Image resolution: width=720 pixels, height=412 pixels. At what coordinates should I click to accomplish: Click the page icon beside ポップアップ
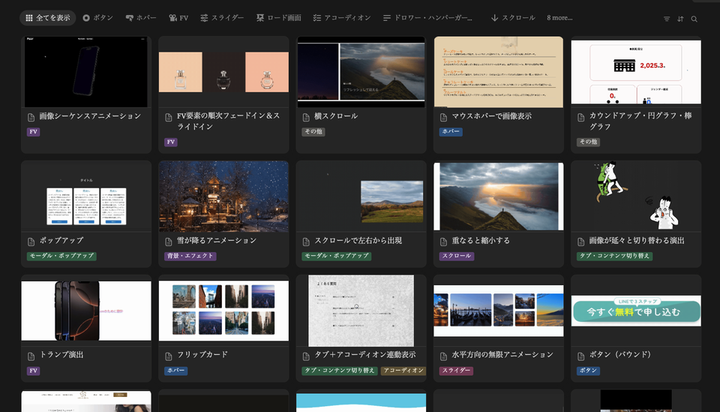pos(31,241)
